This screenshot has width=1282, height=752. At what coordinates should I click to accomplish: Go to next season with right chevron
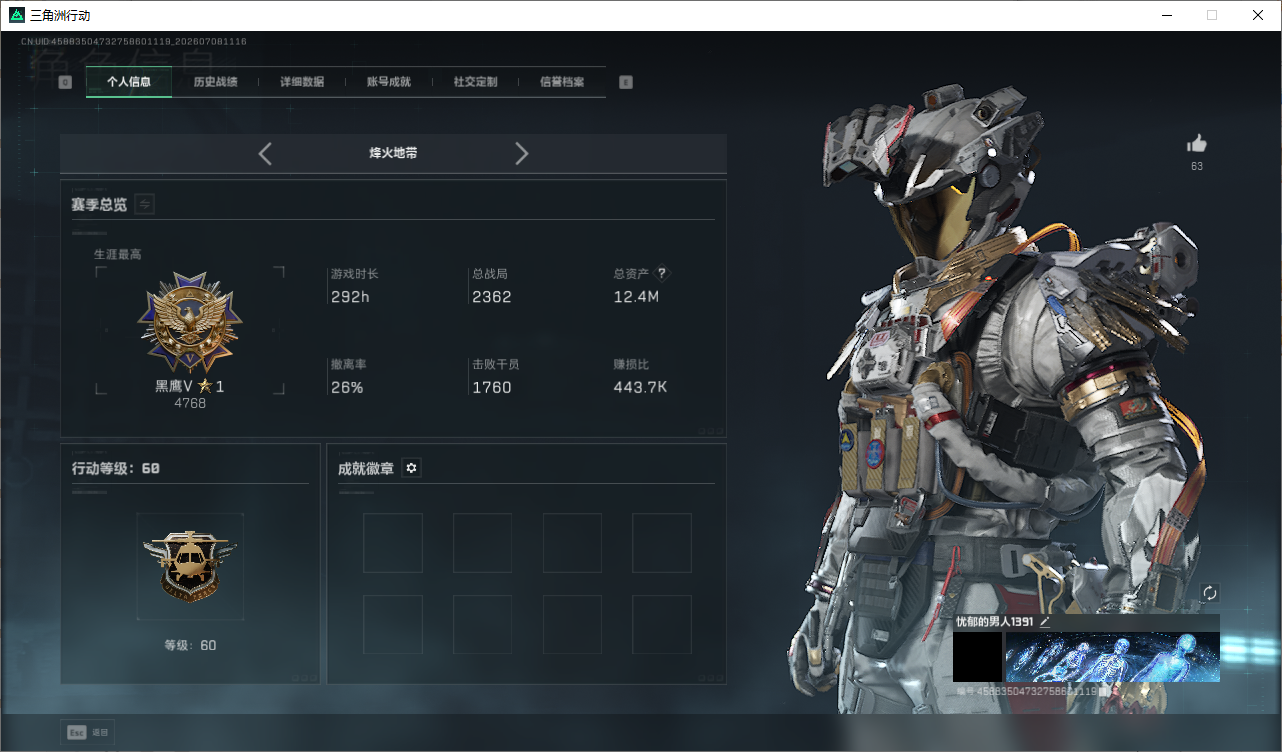[x=521, y=153]
